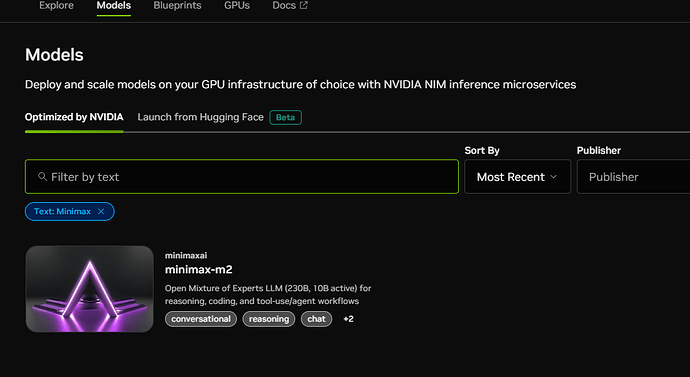Click the minimax-m2 description text
The width and height of the screenshot is (690, 377).
(x=268, y=295)
